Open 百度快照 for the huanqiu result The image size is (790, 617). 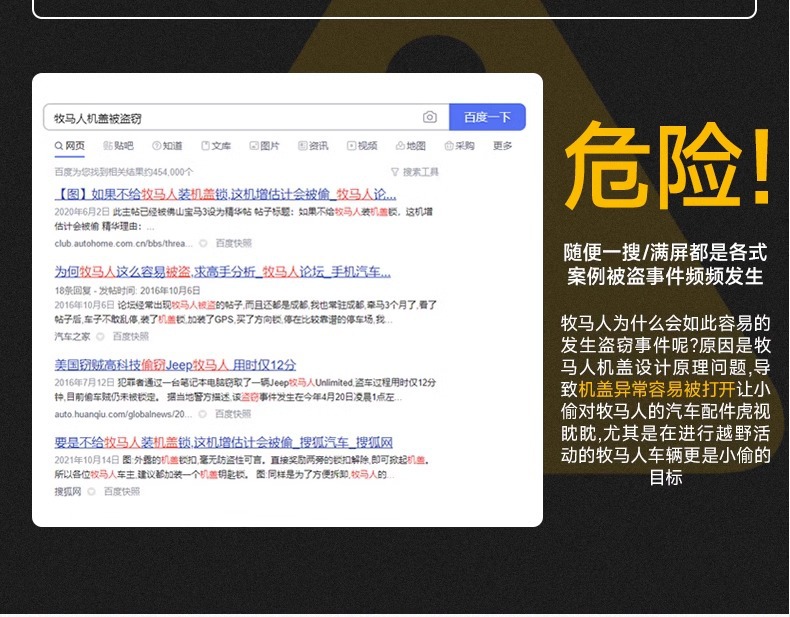(x=233, y=414)
